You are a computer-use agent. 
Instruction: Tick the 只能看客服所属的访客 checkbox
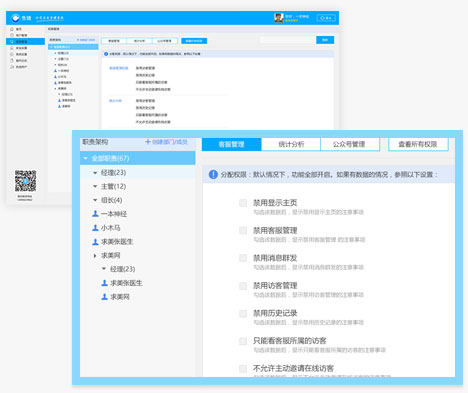click(243, 341)
